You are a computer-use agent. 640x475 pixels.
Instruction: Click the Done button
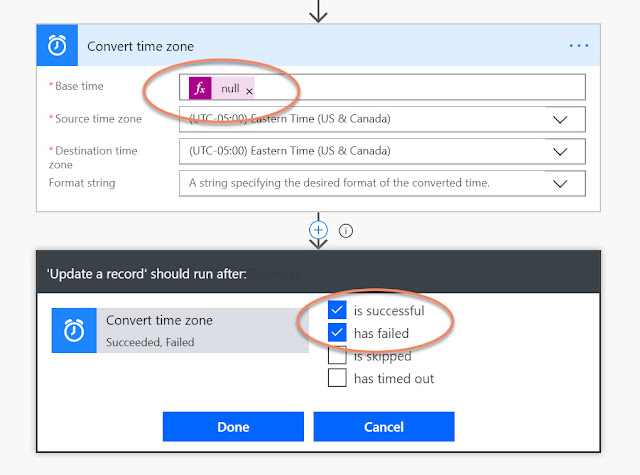233,427
